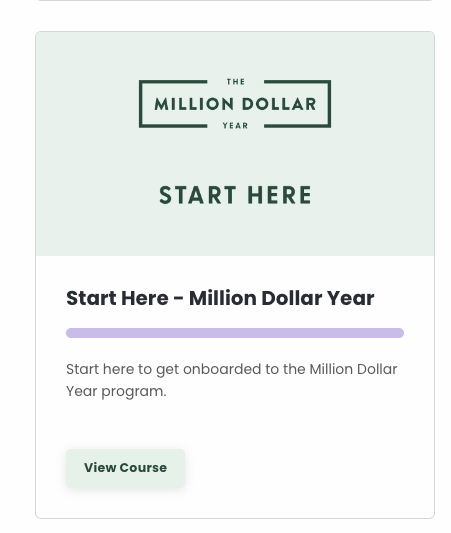Click the small THE text above logo
The height and width of the screenshot is (533, 451).
point(236,82)
